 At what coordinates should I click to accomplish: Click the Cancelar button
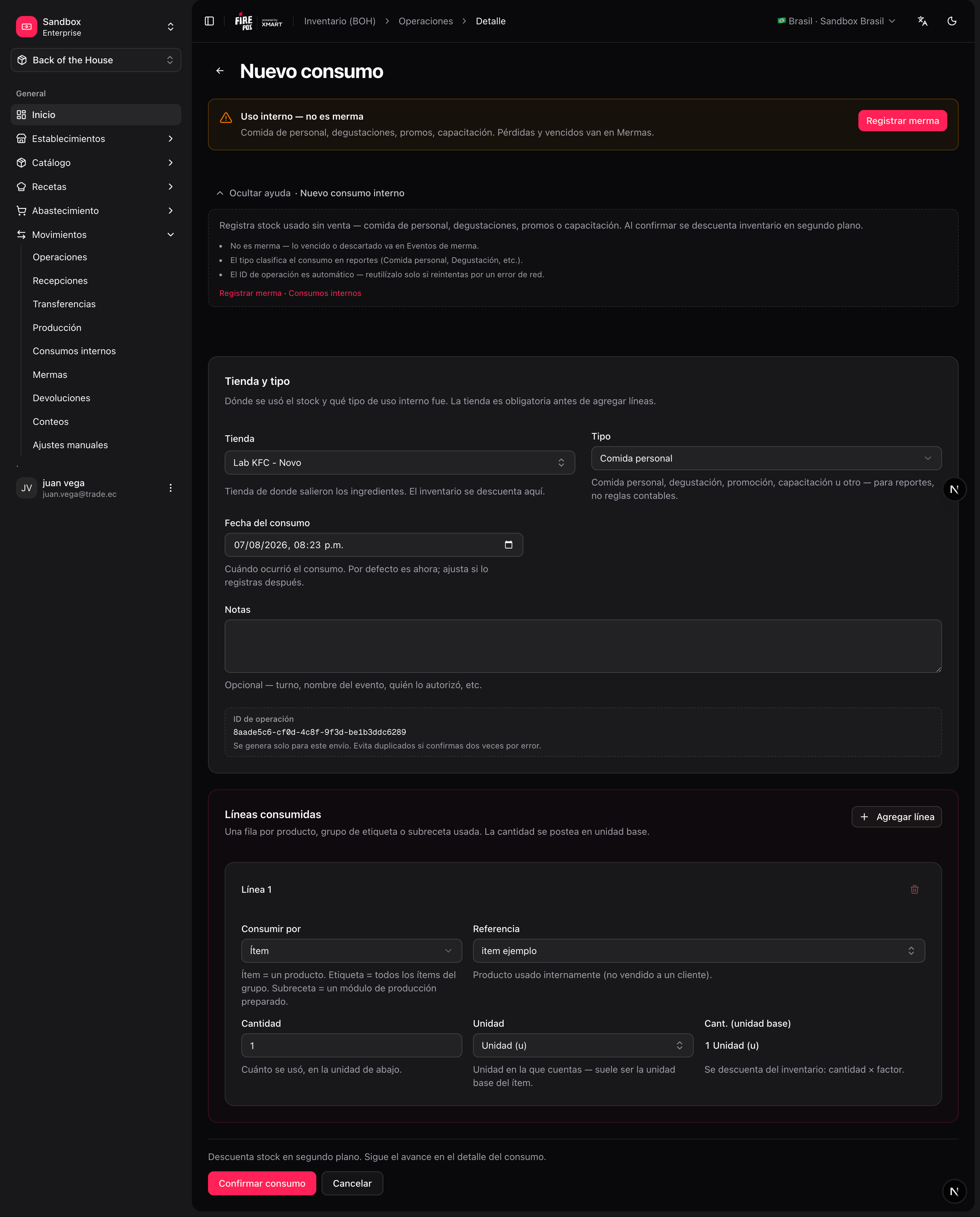pos(352,1183)
